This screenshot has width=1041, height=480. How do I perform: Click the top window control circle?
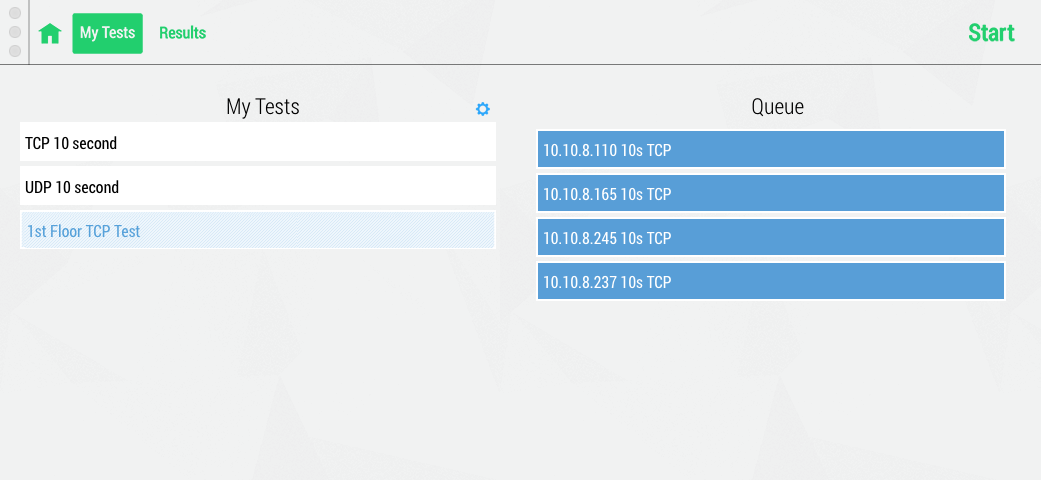click(15, 13)
